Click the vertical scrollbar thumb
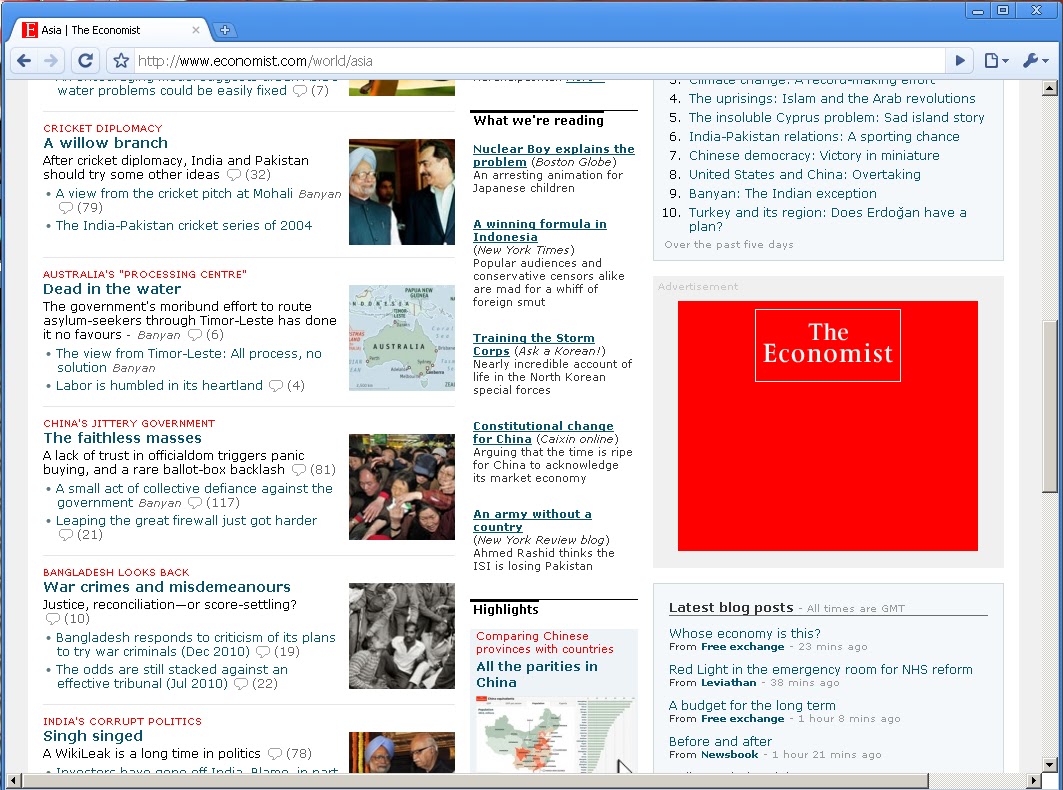Image resolution: width=1063 pixels, height=790 pixels. tap(1049, 406)
